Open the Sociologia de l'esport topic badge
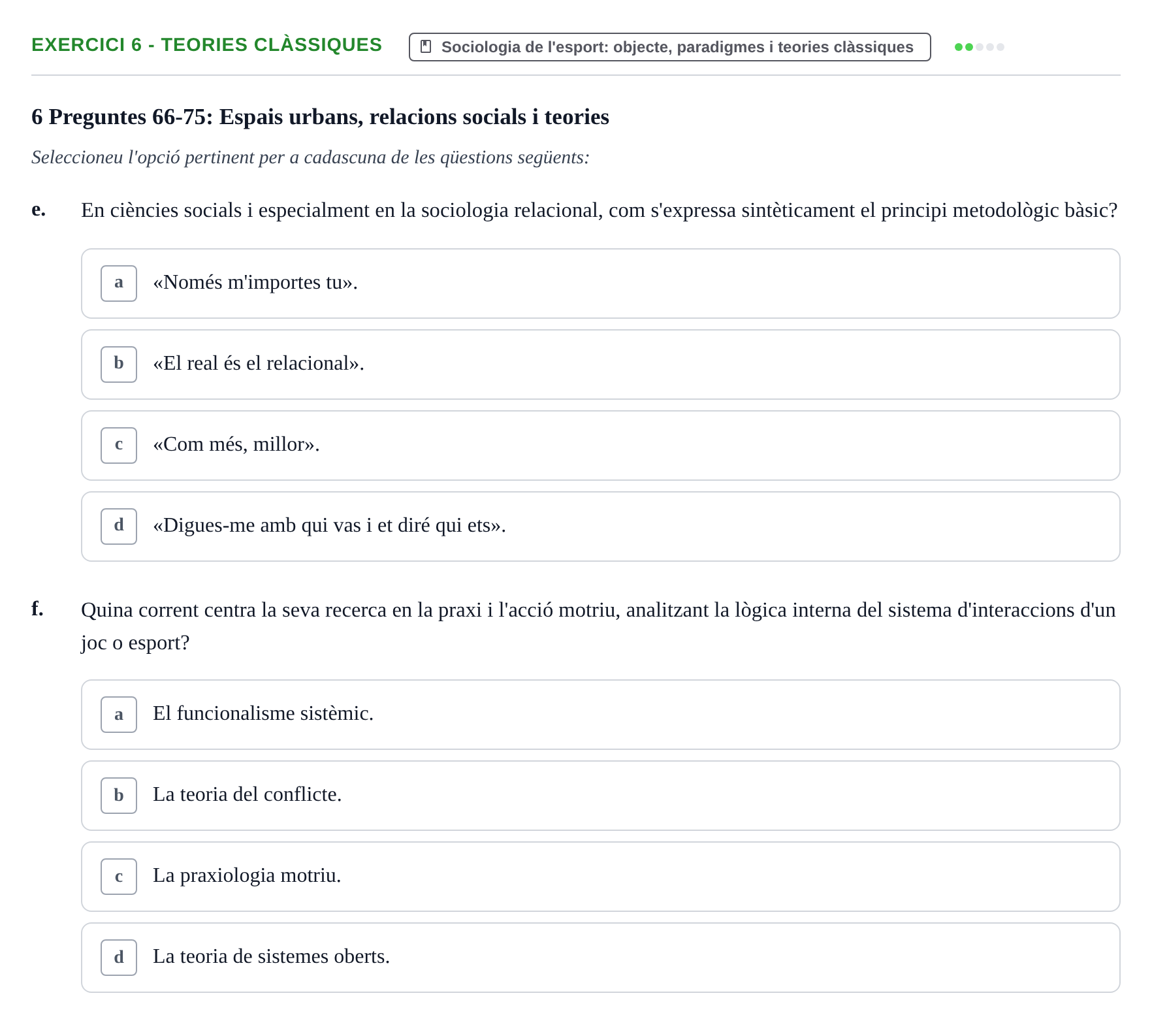Screen dimensions: 1152x1036 click(x=669, y=47)
